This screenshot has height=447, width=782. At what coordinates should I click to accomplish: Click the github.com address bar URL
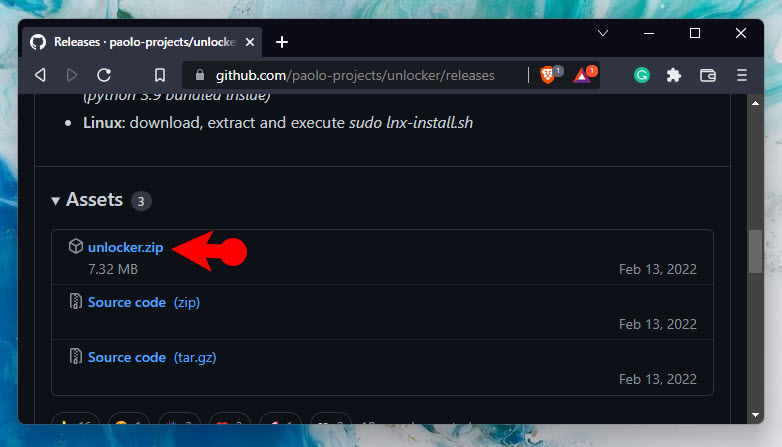coord(355,75)
